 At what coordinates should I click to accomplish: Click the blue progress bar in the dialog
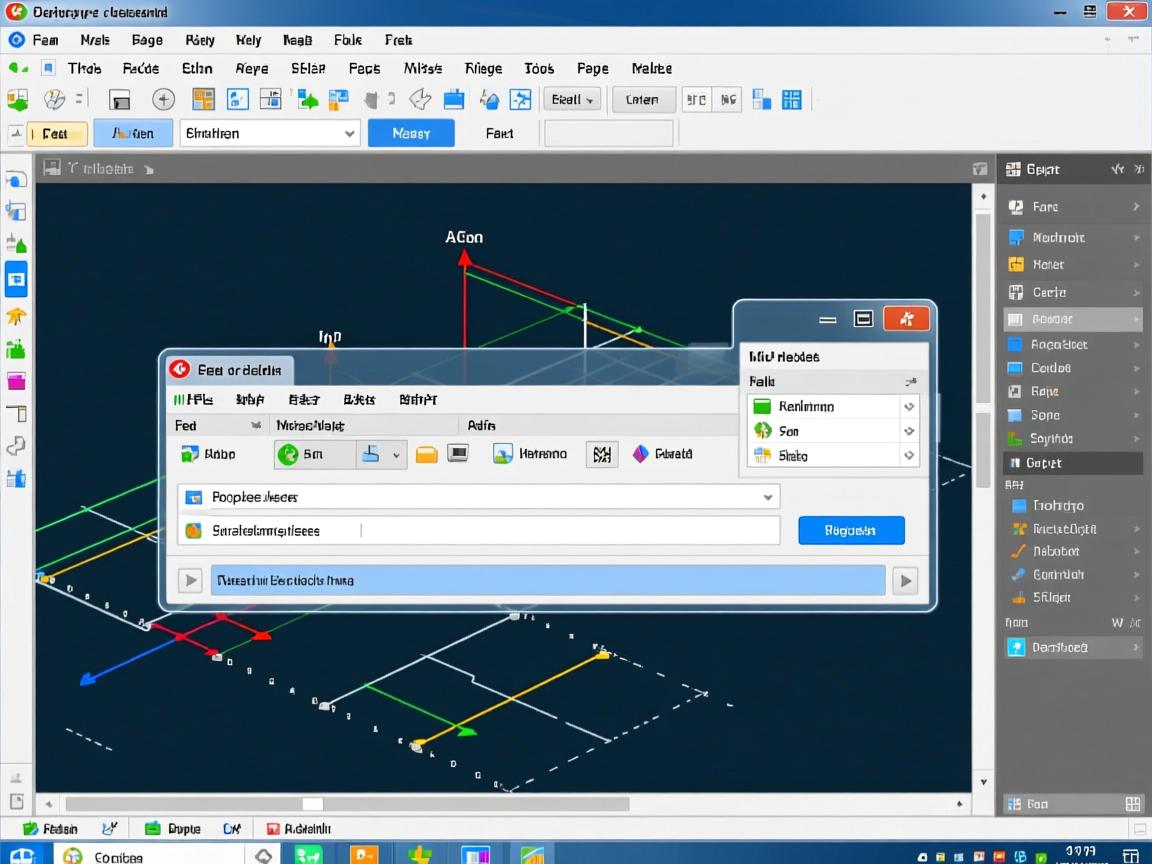pyautogui.click(x=547, y=580)
